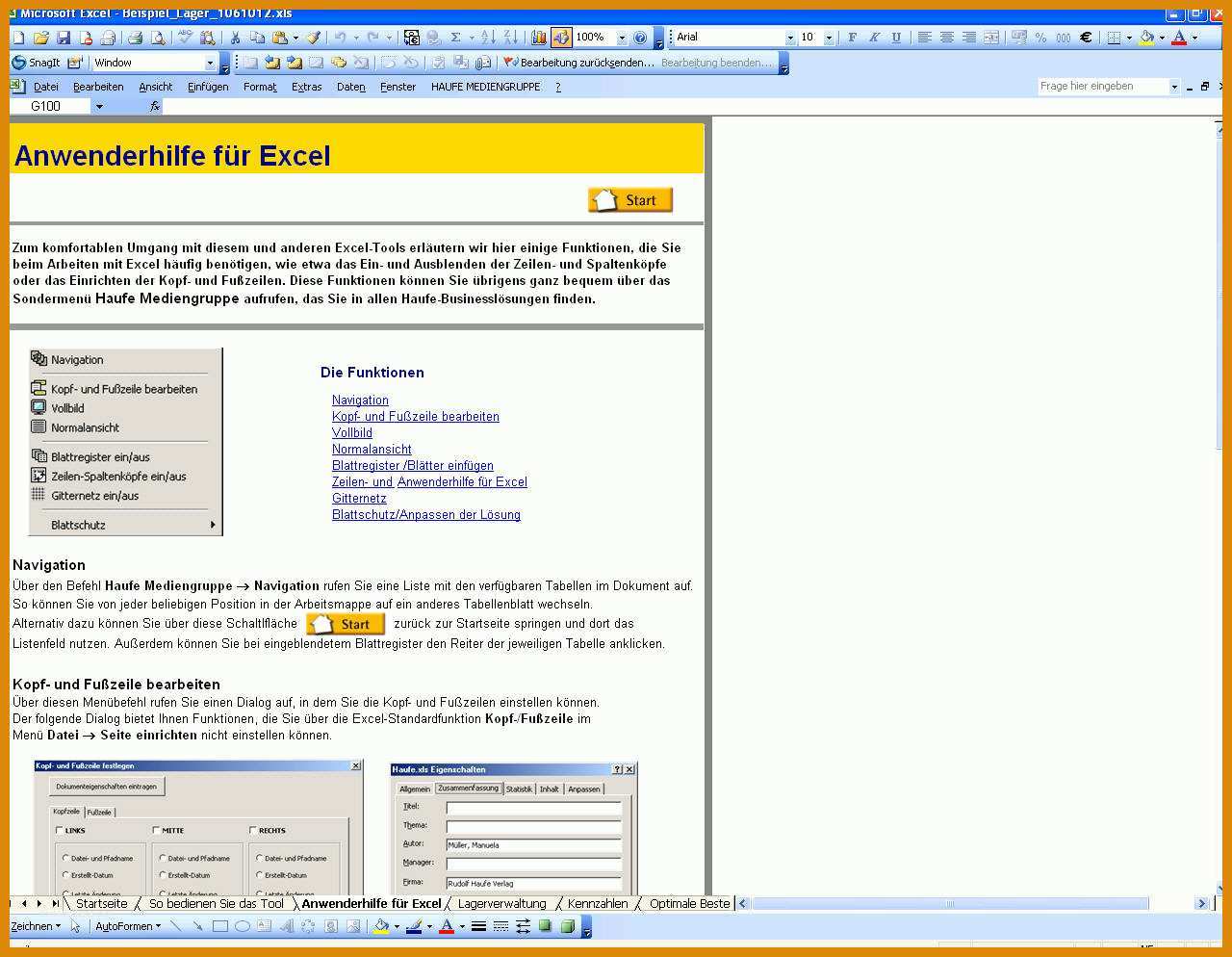Image resolution: width=1232 pixels, height=957 pixels.
Task: Sort descending with Z-A icon
Action: [x=510, y=38]
